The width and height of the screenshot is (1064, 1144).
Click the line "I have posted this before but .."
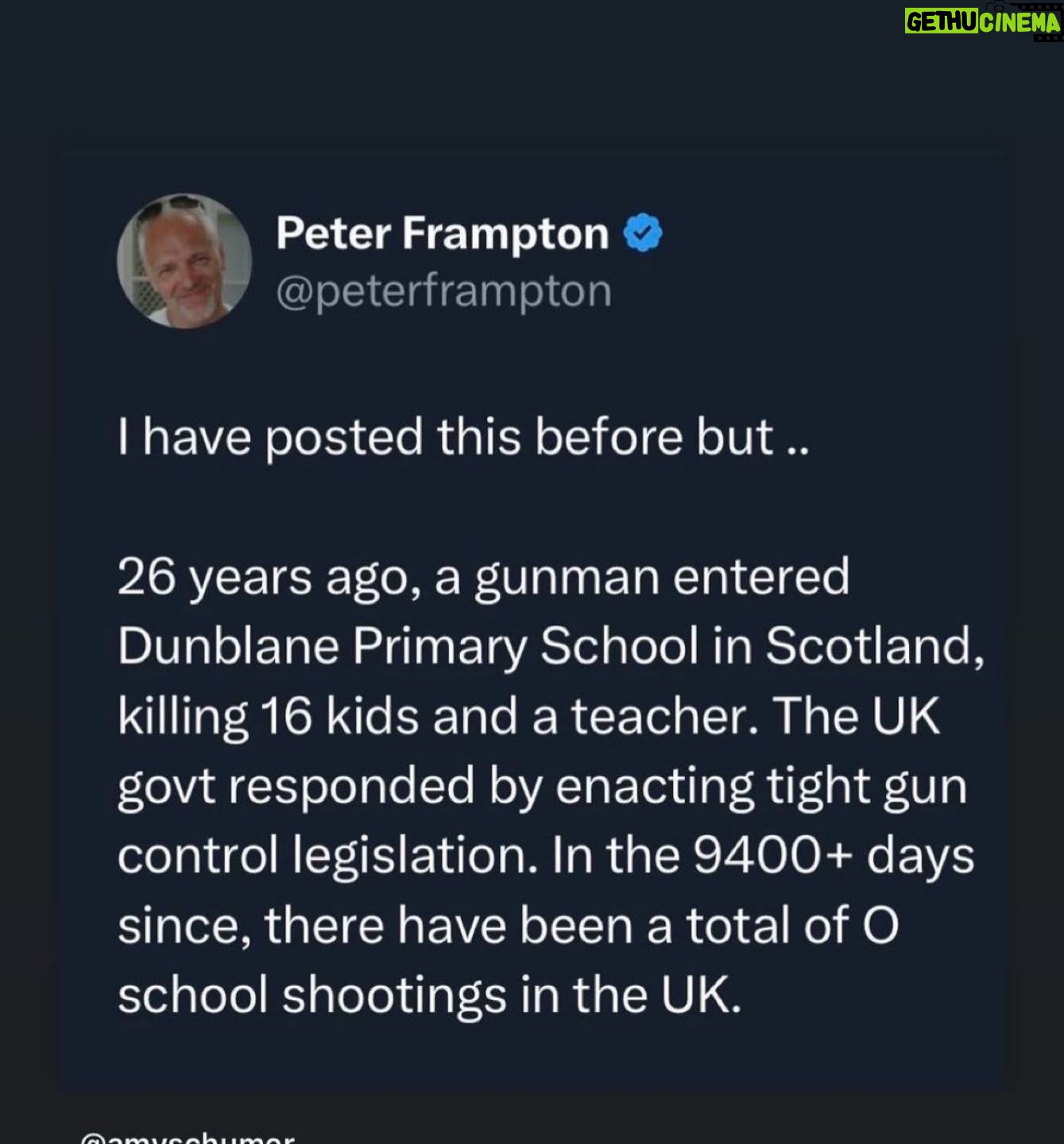coord(462,438)
